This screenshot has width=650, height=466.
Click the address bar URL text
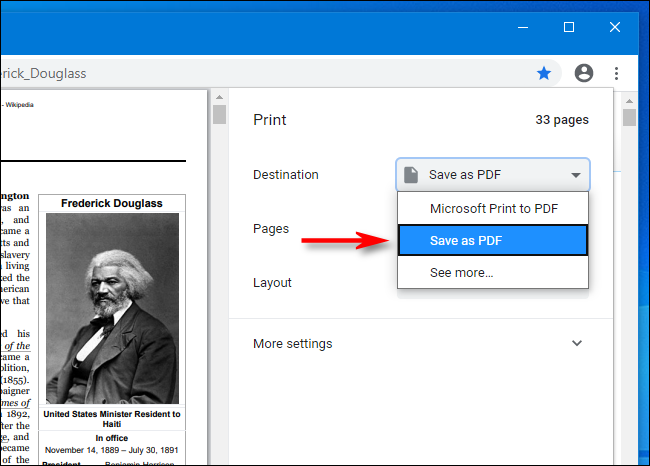point(43,73)
